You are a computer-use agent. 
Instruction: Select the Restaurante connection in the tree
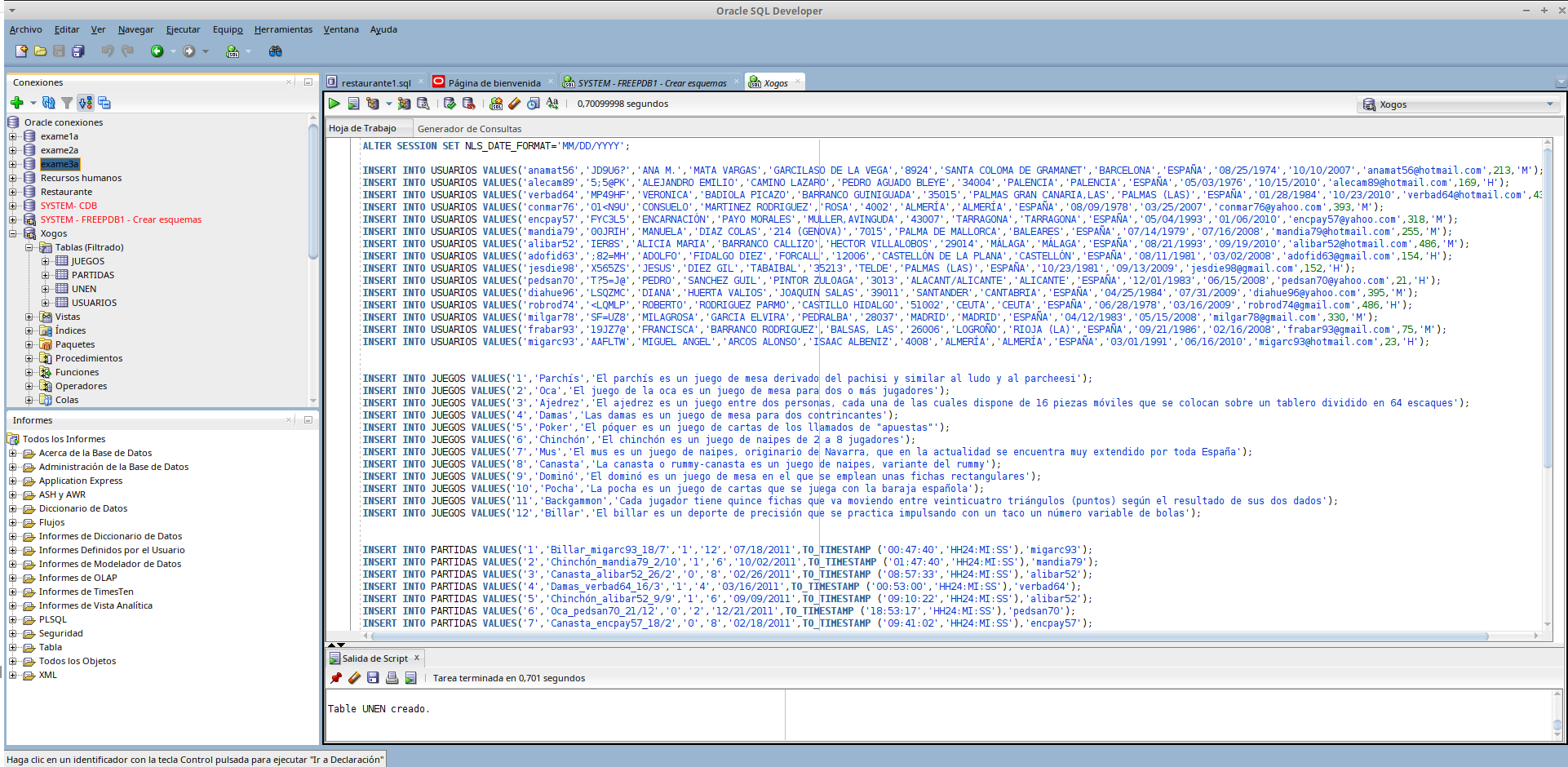point(66,192)
